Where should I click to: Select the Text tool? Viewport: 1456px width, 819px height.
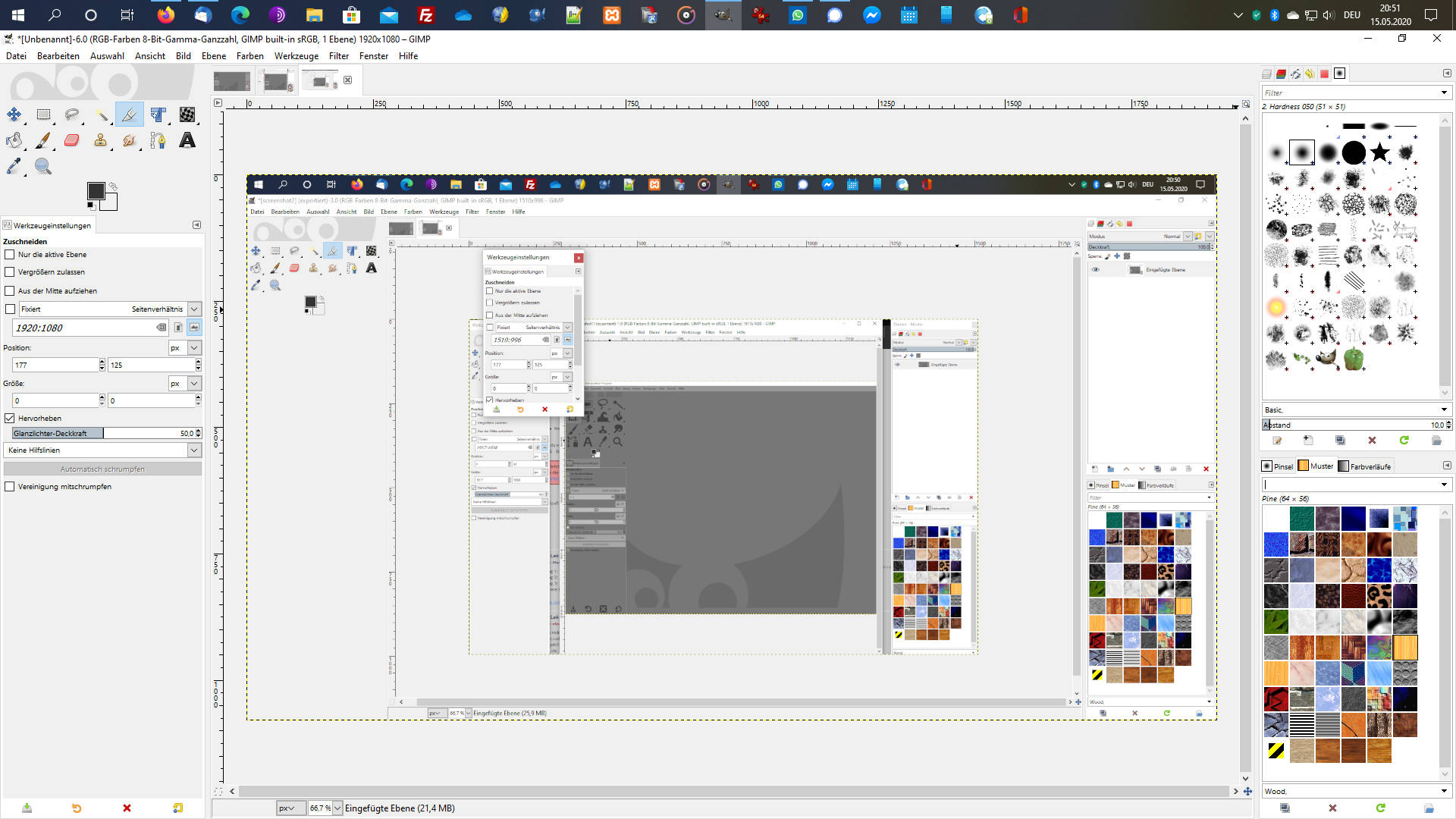pyautogui.click(x=187, y=140)
